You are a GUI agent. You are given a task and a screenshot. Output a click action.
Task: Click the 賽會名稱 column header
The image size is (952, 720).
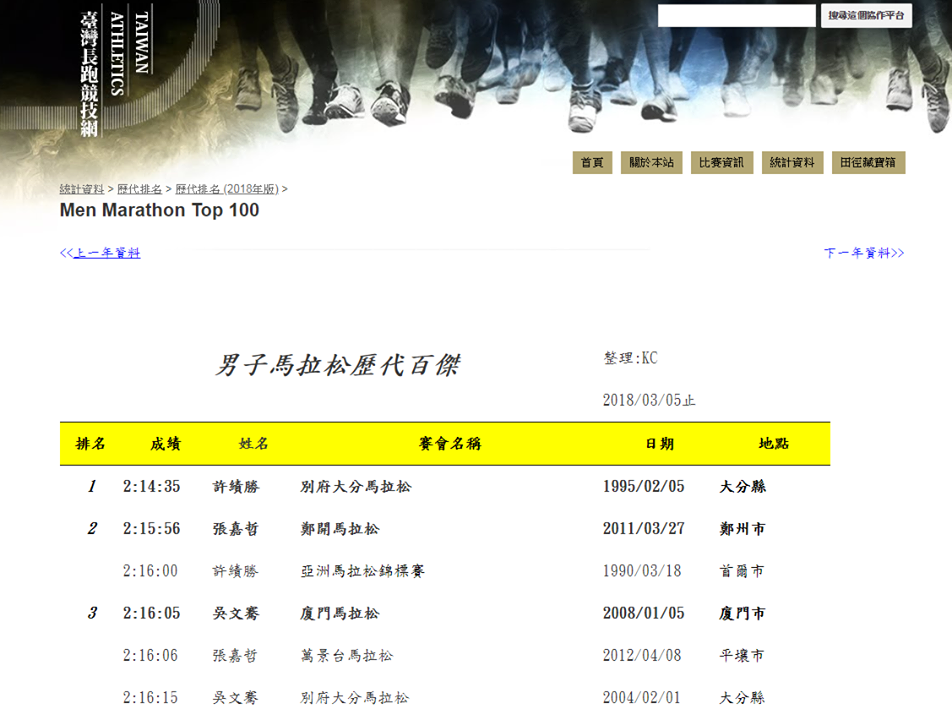pos(450,444)
